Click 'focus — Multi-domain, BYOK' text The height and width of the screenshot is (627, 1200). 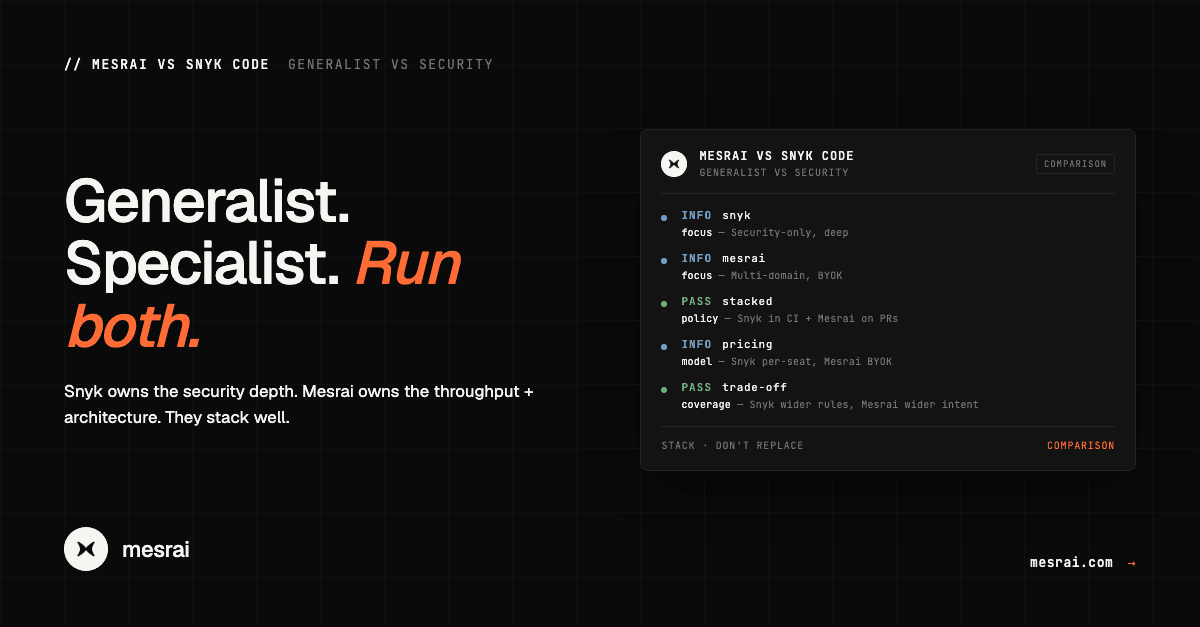762,276
